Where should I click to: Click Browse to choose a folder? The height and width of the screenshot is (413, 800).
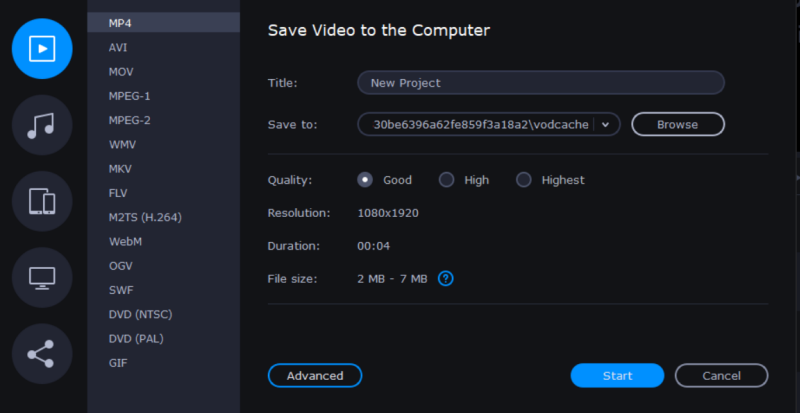[677, 124]
